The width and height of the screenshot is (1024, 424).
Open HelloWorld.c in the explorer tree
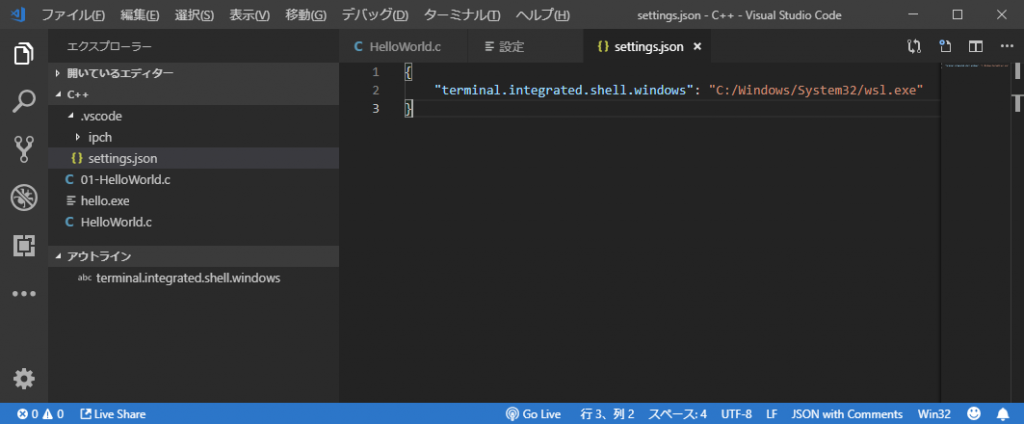click(x=193, y=222)
